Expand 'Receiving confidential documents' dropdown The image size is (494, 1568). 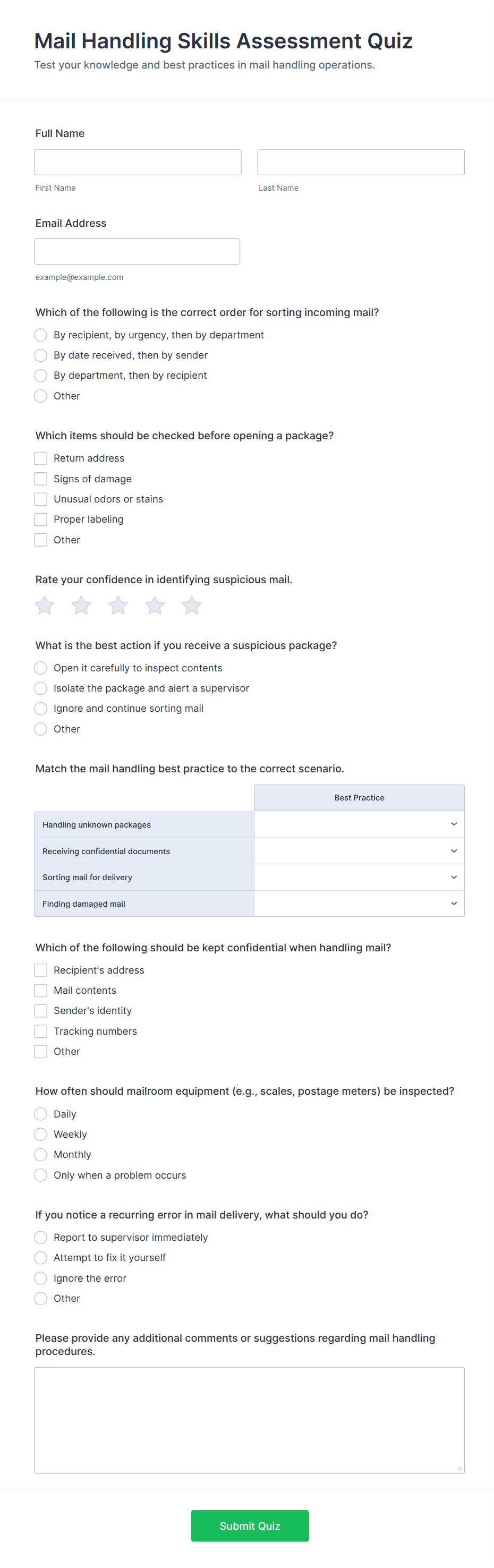coord(359,851)
